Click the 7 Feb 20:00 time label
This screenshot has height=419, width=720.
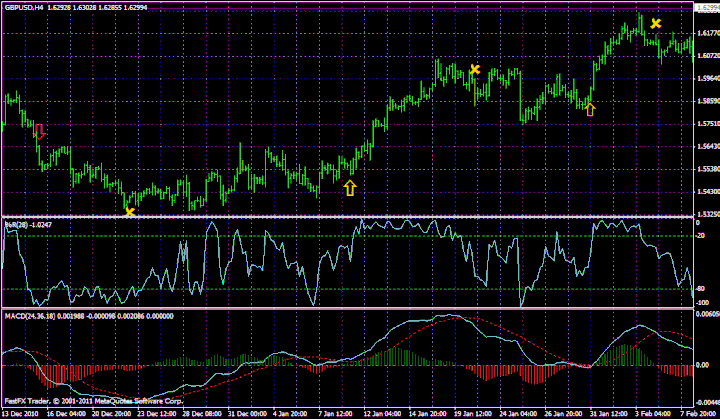coord(698,414)
